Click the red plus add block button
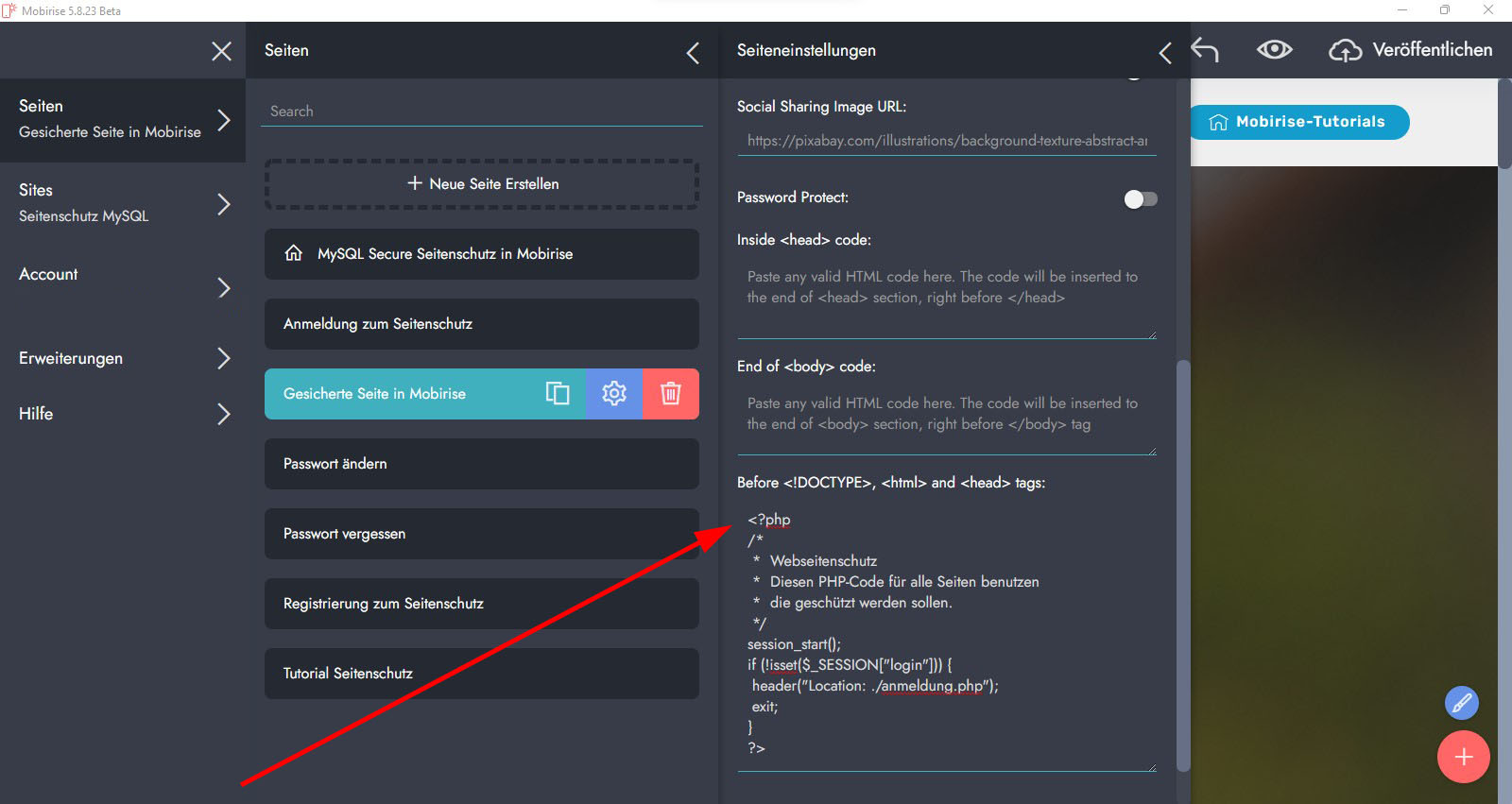 click(x=1463, y=757)
